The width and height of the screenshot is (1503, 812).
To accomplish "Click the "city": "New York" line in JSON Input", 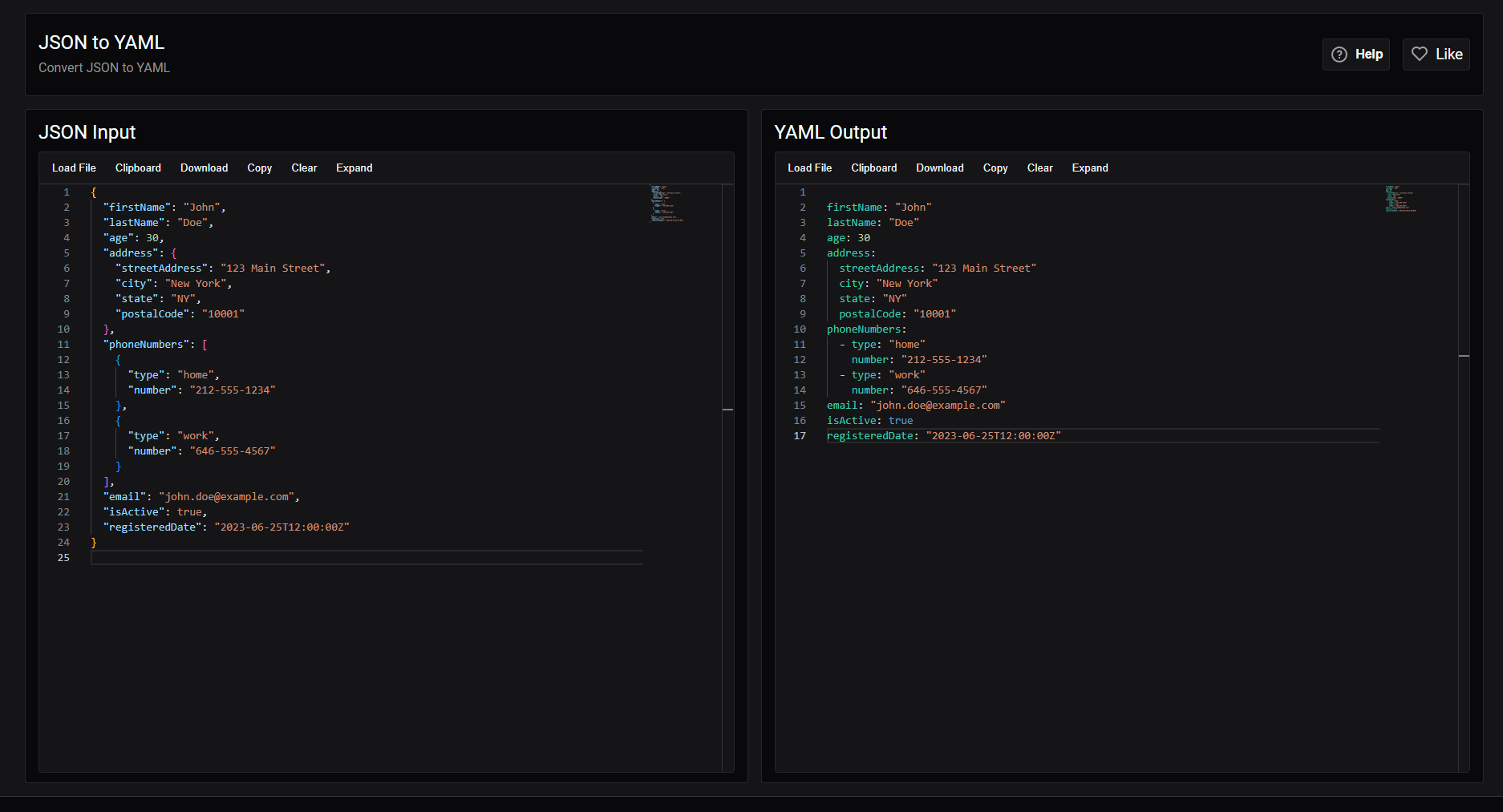I will click(173, 284).
